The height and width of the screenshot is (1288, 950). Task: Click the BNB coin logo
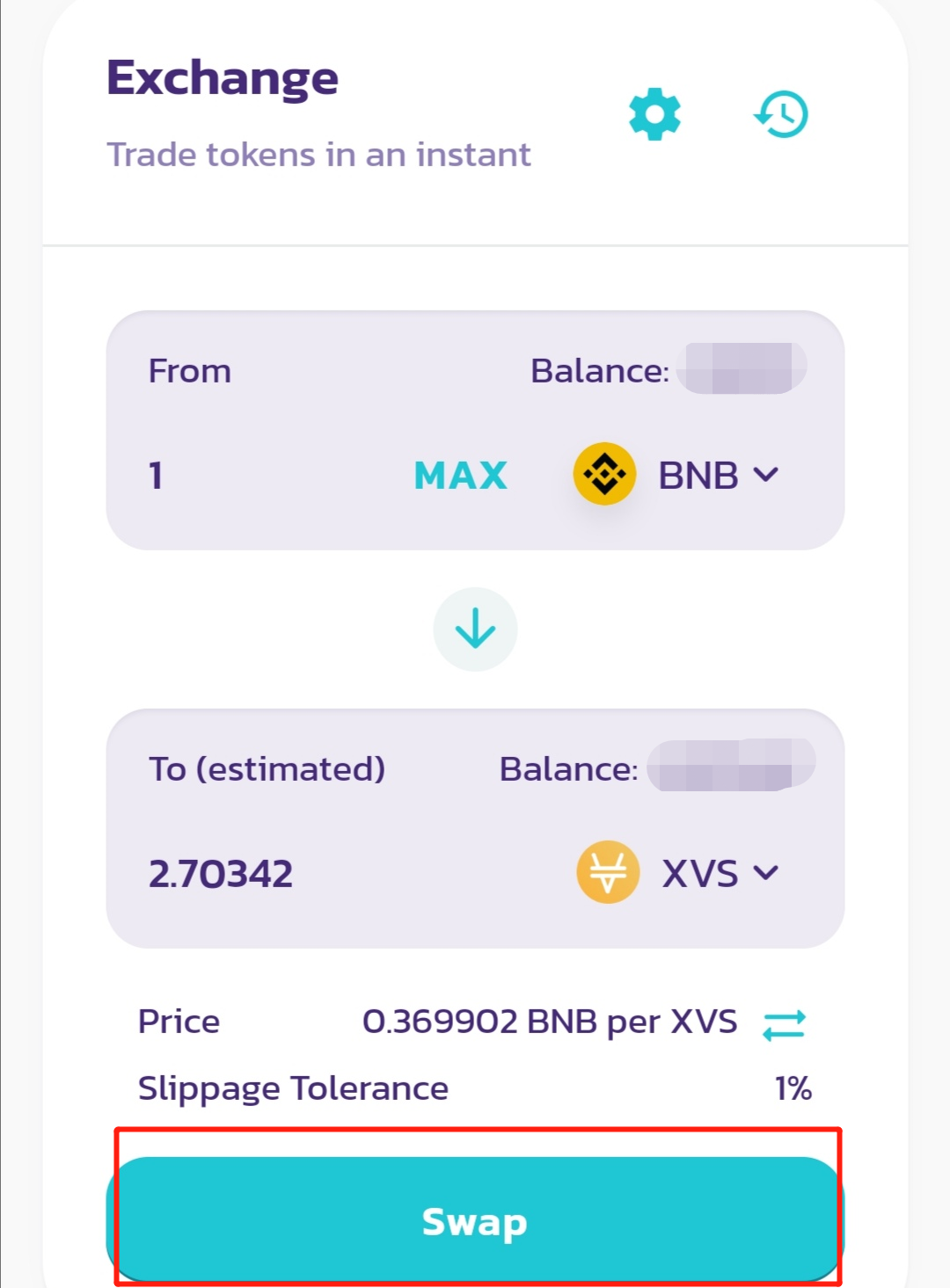[x=604, y=474]
